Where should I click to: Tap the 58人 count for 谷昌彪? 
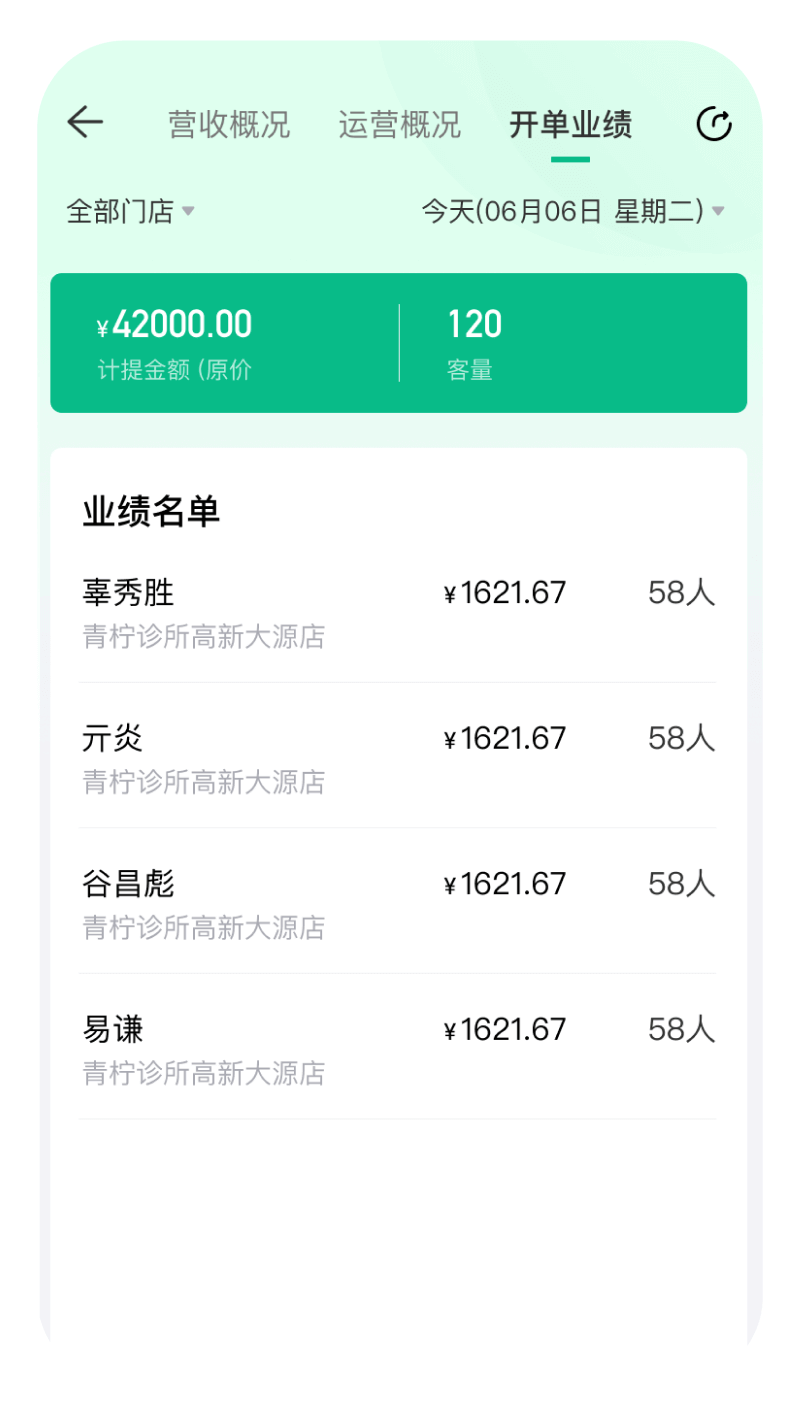681,884
